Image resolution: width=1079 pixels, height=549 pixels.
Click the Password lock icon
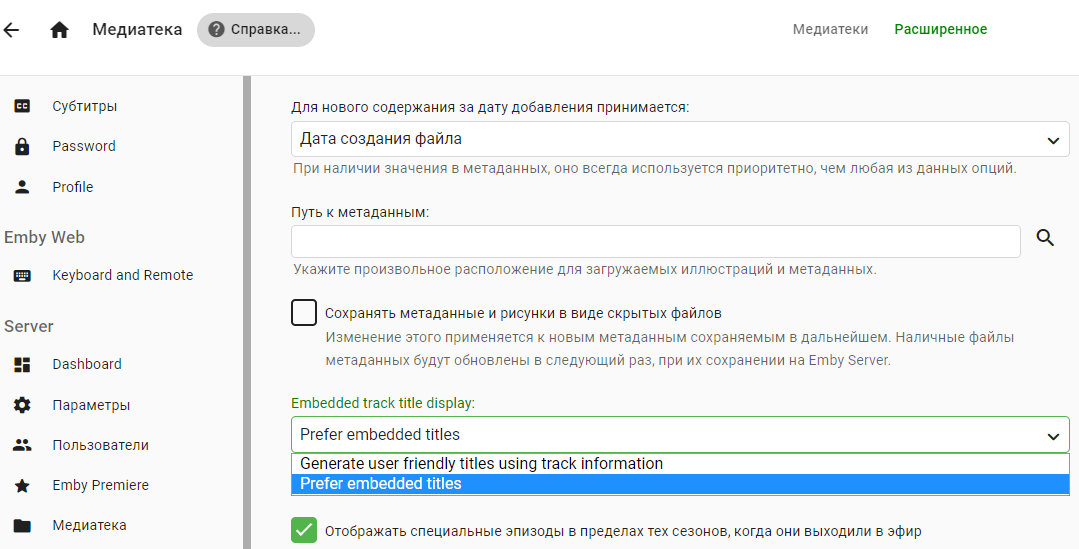(22, 147)
